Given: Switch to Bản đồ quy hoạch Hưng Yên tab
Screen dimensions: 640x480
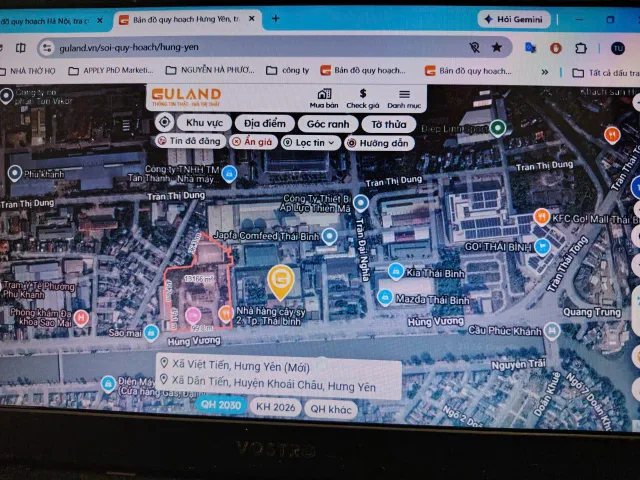Looking at the screenshot, I should (x=187, y=19).
